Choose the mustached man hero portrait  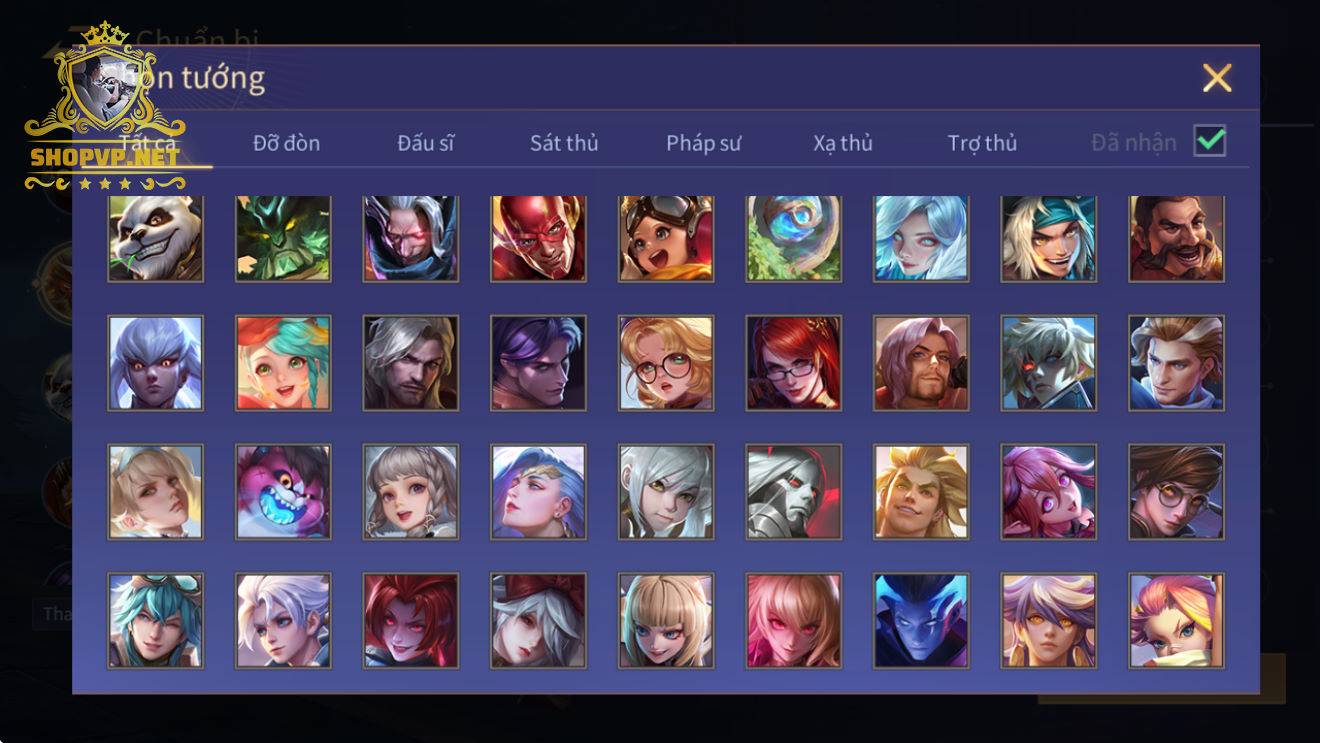[1176, 238]
